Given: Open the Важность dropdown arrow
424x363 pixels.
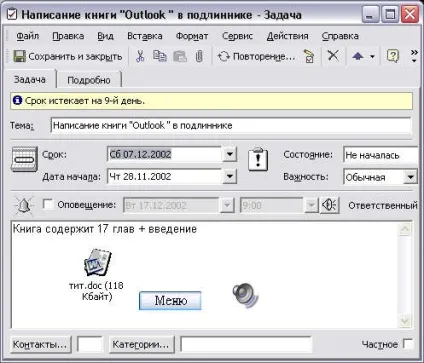Looking at the screenshot, I should pos(410,177).
